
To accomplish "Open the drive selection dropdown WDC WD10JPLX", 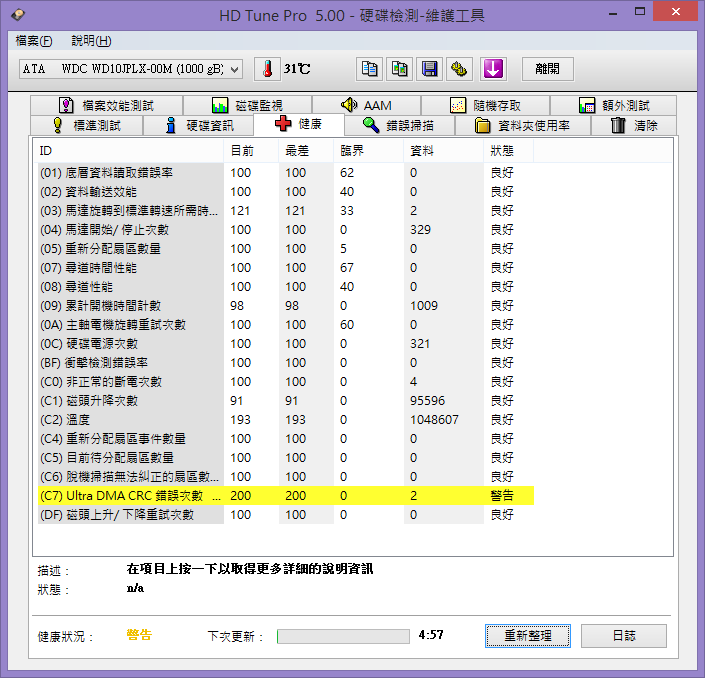I will tap(131, 69).
